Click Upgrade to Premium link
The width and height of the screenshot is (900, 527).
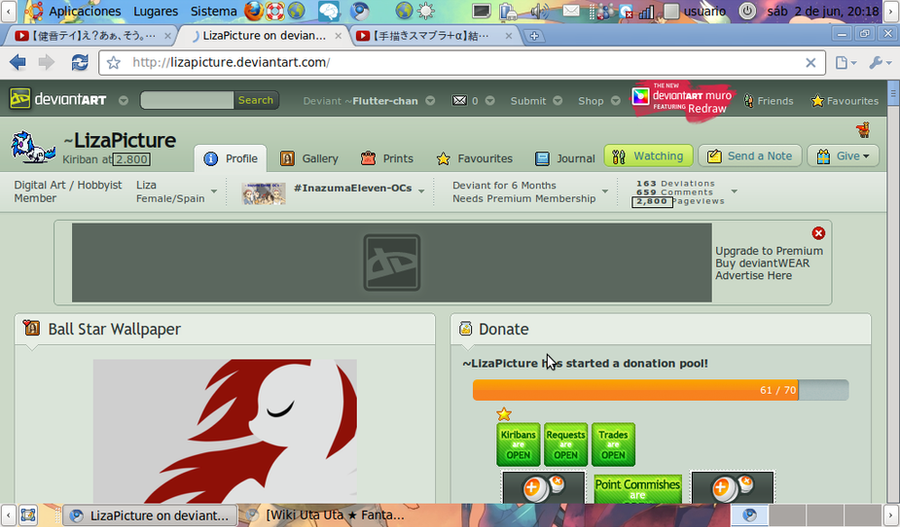(769, 251)
